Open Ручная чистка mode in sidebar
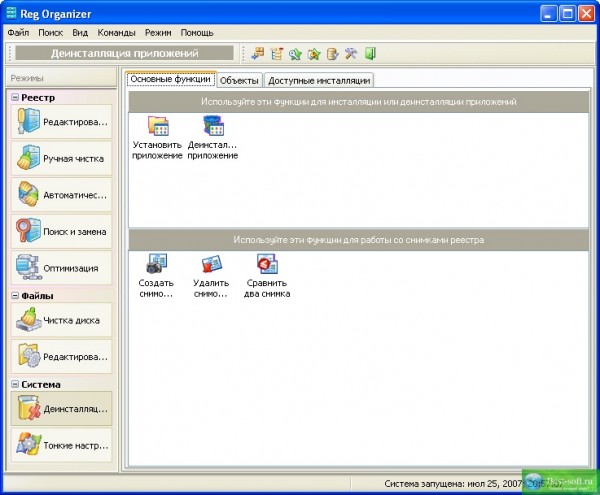This screenshot has width=600, height=495. tap(62, 157)
